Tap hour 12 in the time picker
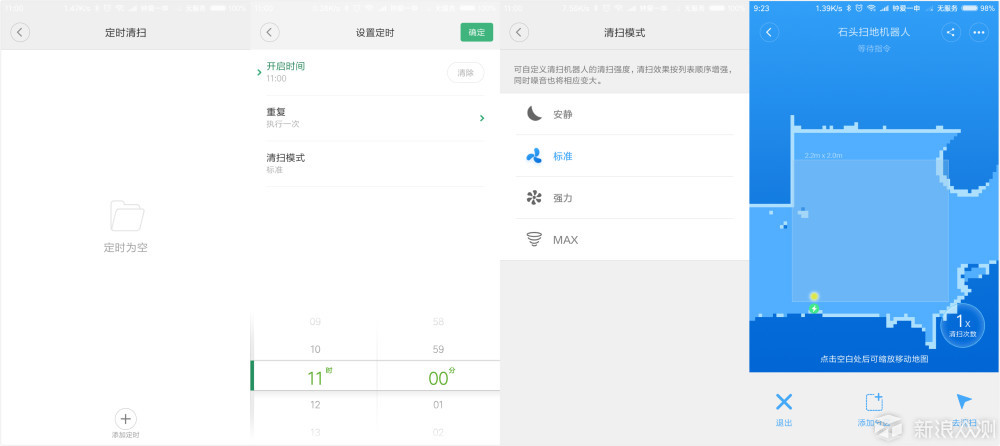Image resolution: width=1000 pixels, height=446 pixels. point(315,405)
